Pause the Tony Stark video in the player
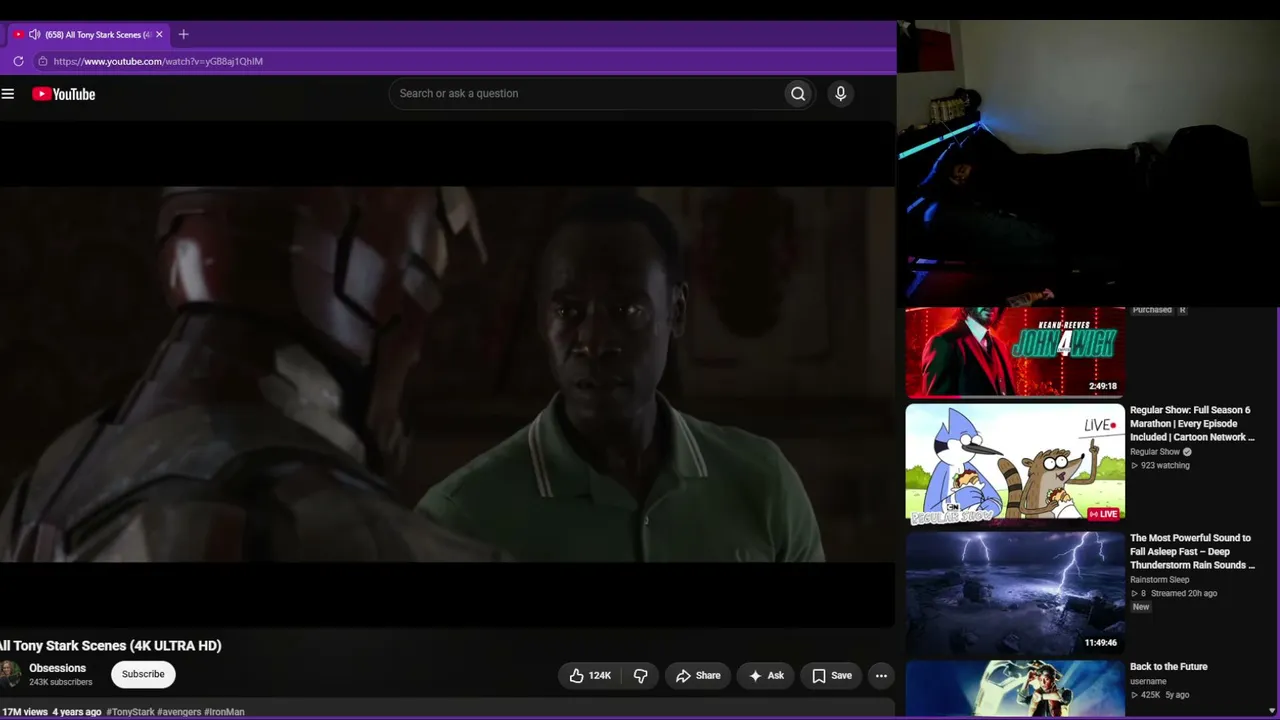The width and height of the screenshot is (1280, 720). click(447, 374)
